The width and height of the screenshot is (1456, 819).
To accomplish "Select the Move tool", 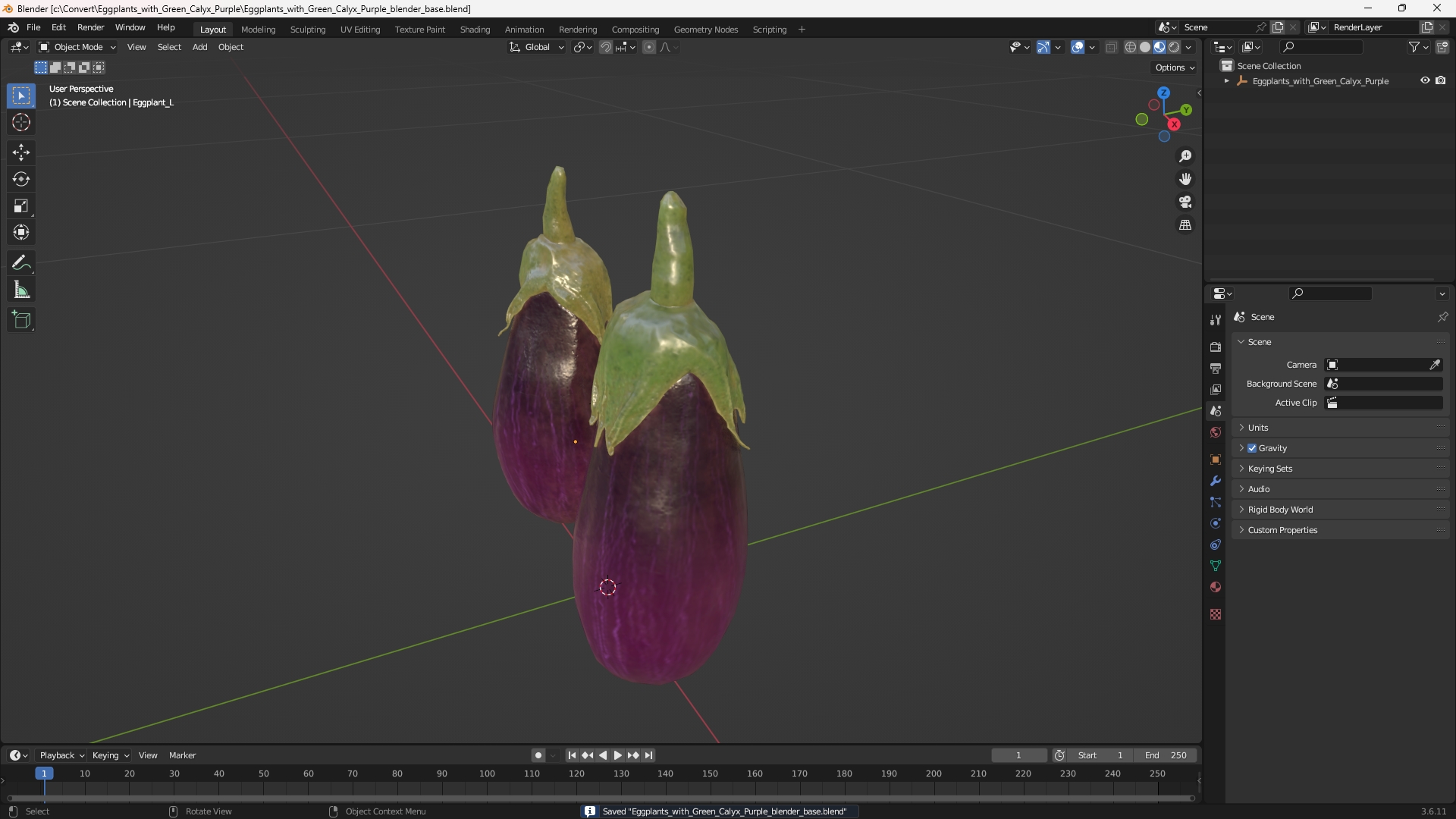I will [x=21, y=152].
